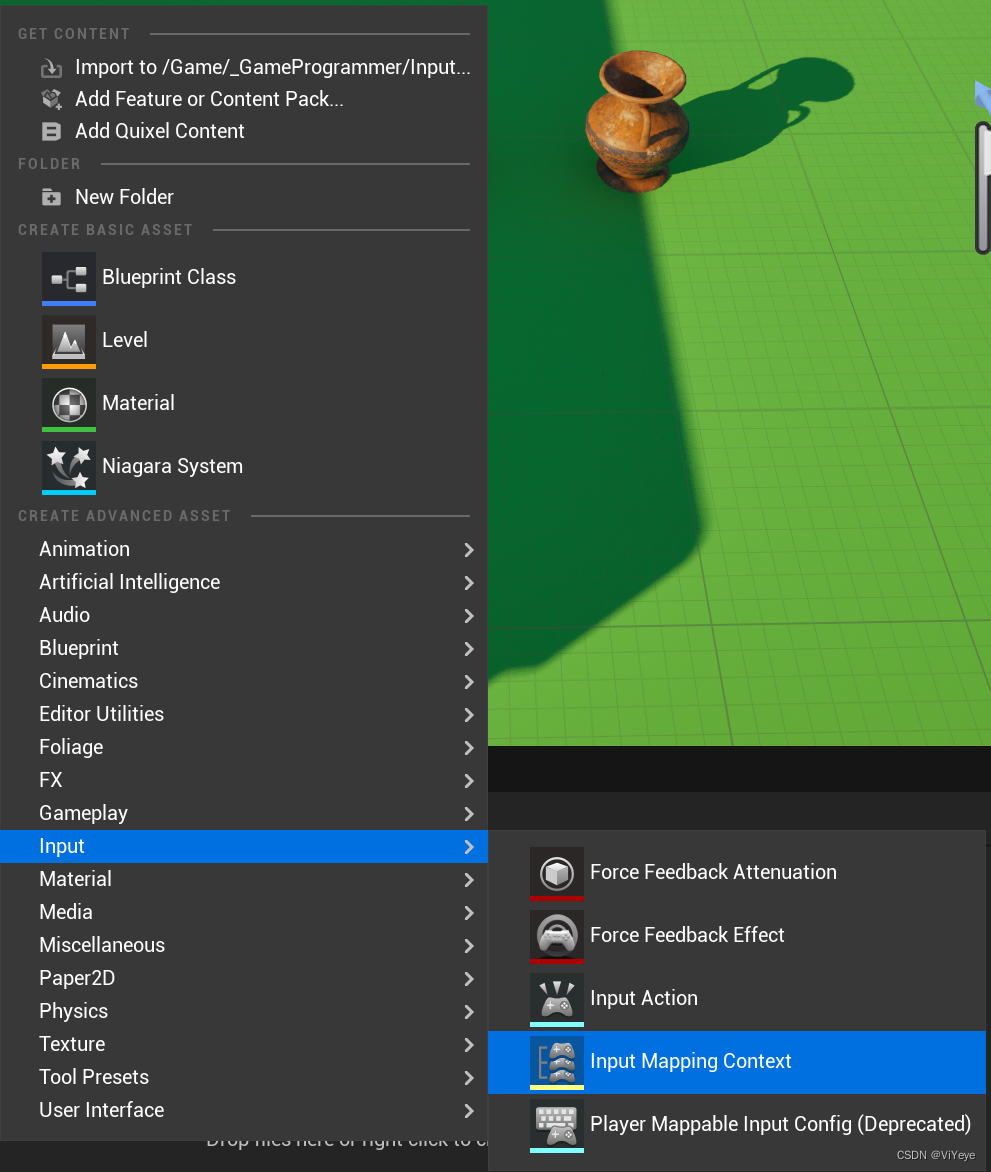Expand the Gameplay submenu arrow
The width and height of the screenshot is (991, 1172).
[469, 814]
